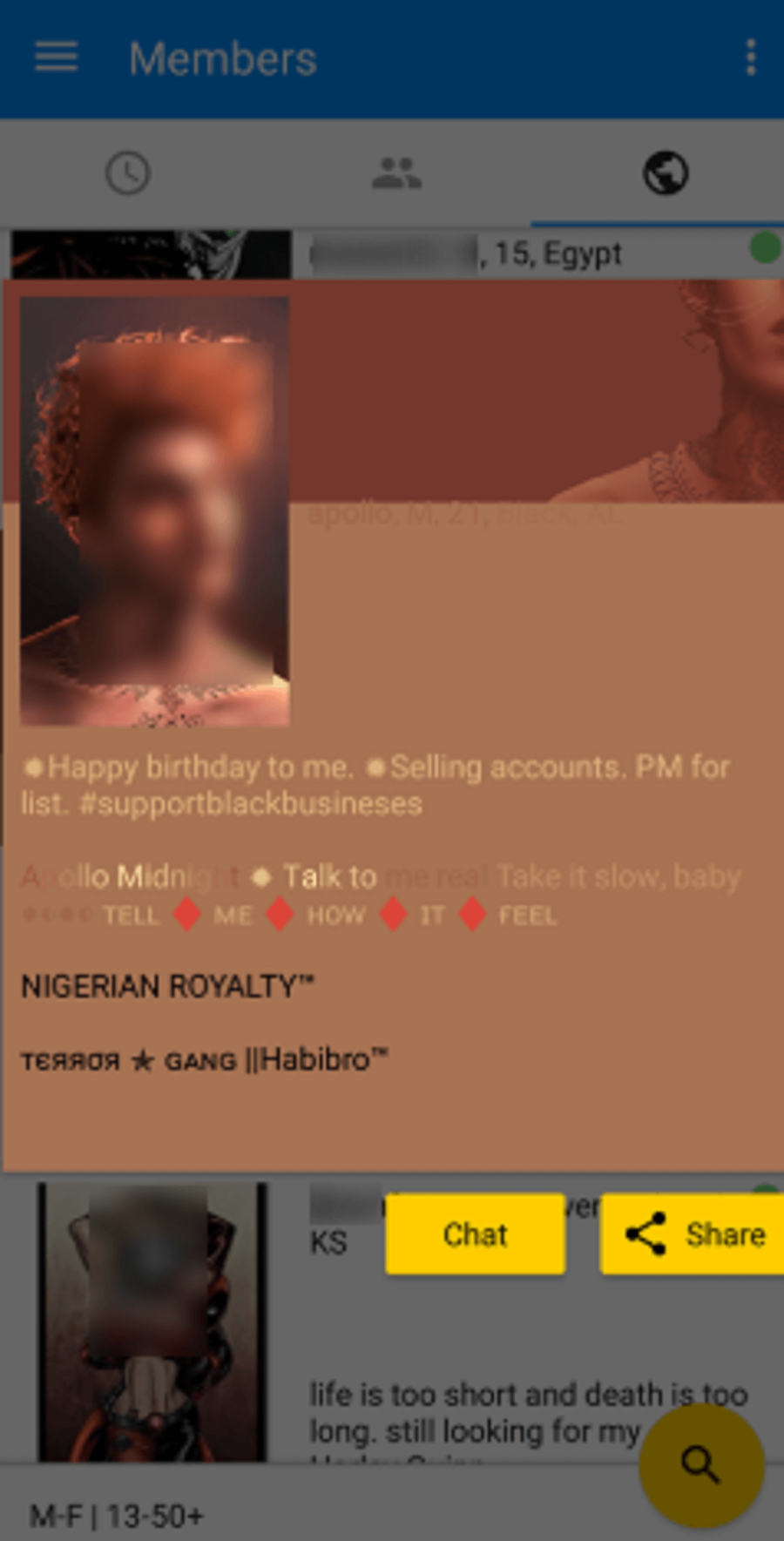Open the KS member's profile thumbnail
Viewport: 784px width, 1541px height.
[152, 1321]
